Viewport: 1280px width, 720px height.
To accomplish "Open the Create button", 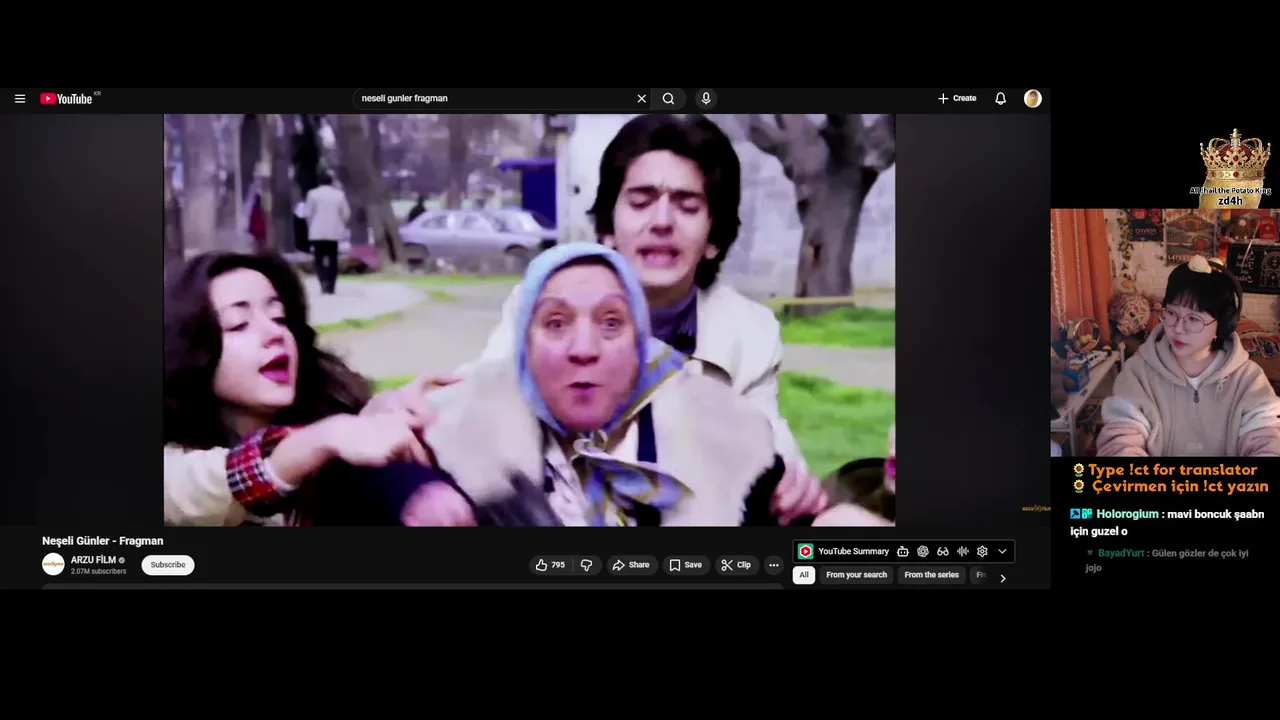I will click(x=957, y=99).
